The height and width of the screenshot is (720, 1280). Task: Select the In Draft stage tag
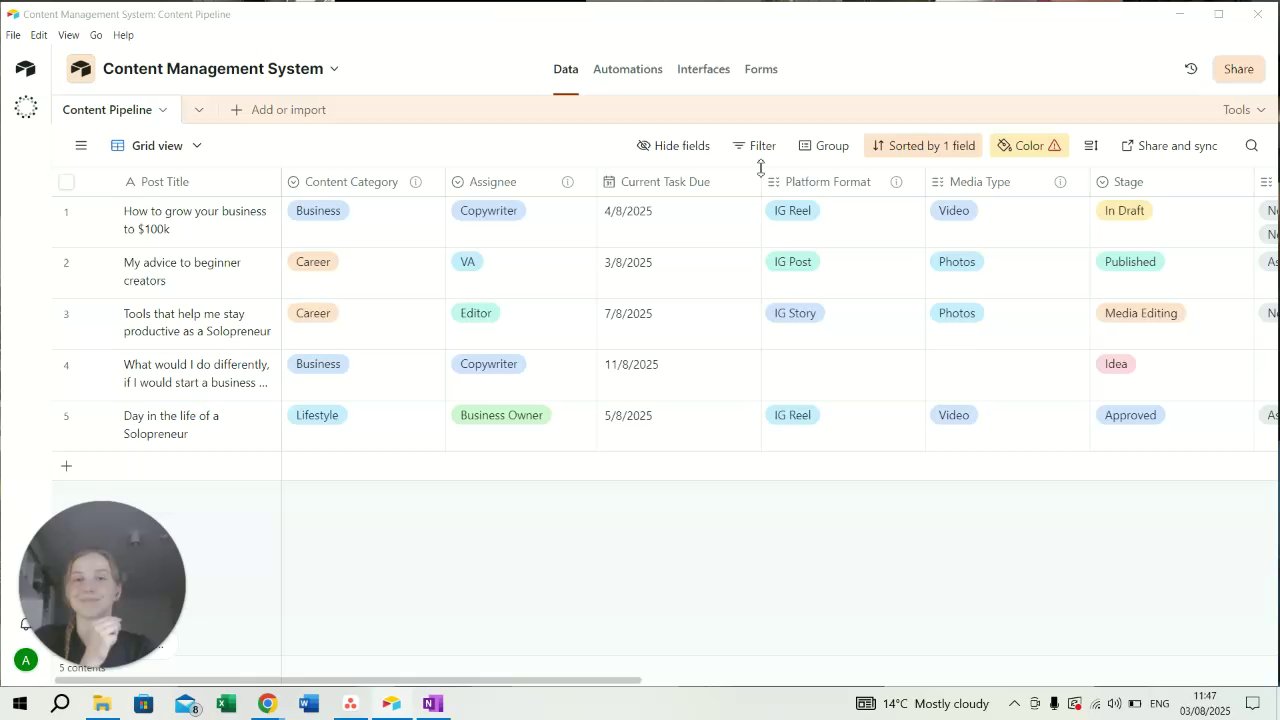point(1124,211)
